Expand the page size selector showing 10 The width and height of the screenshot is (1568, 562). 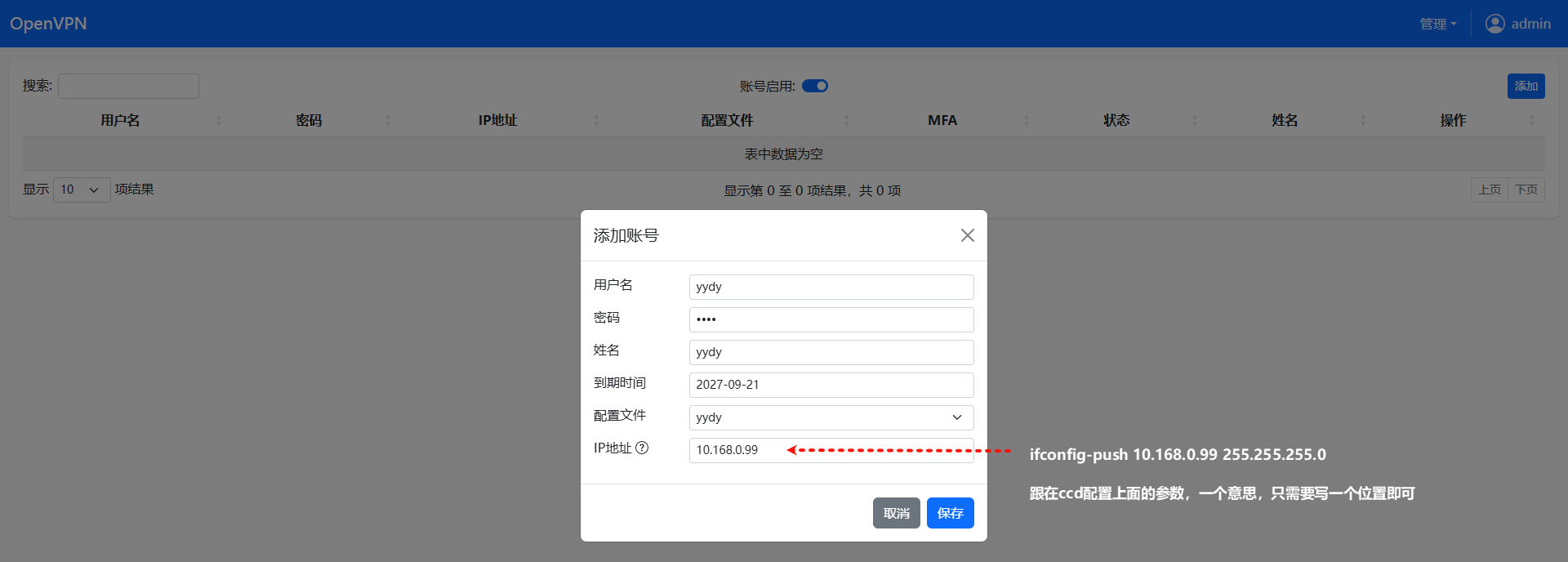tap(81, 190)
